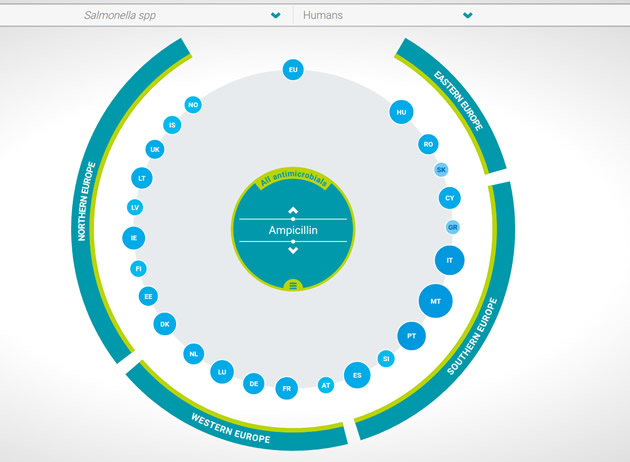Viewport: 630px width, 462px height.
Task: Select the UK country bubble
Action: point(154,150)
